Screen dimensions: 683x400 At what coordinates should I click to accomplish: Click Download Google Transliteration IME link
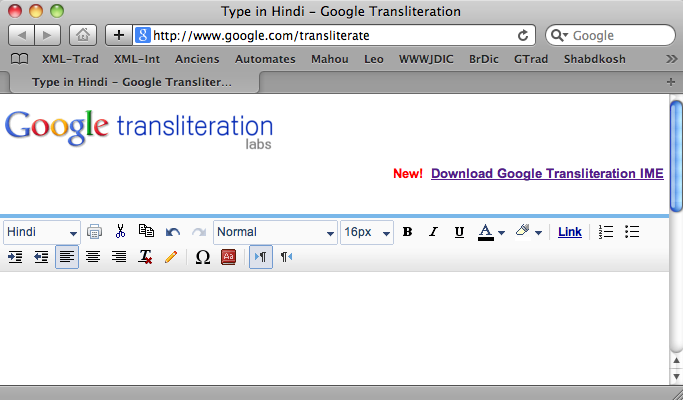pyautogui.click(x=547, y=173)
